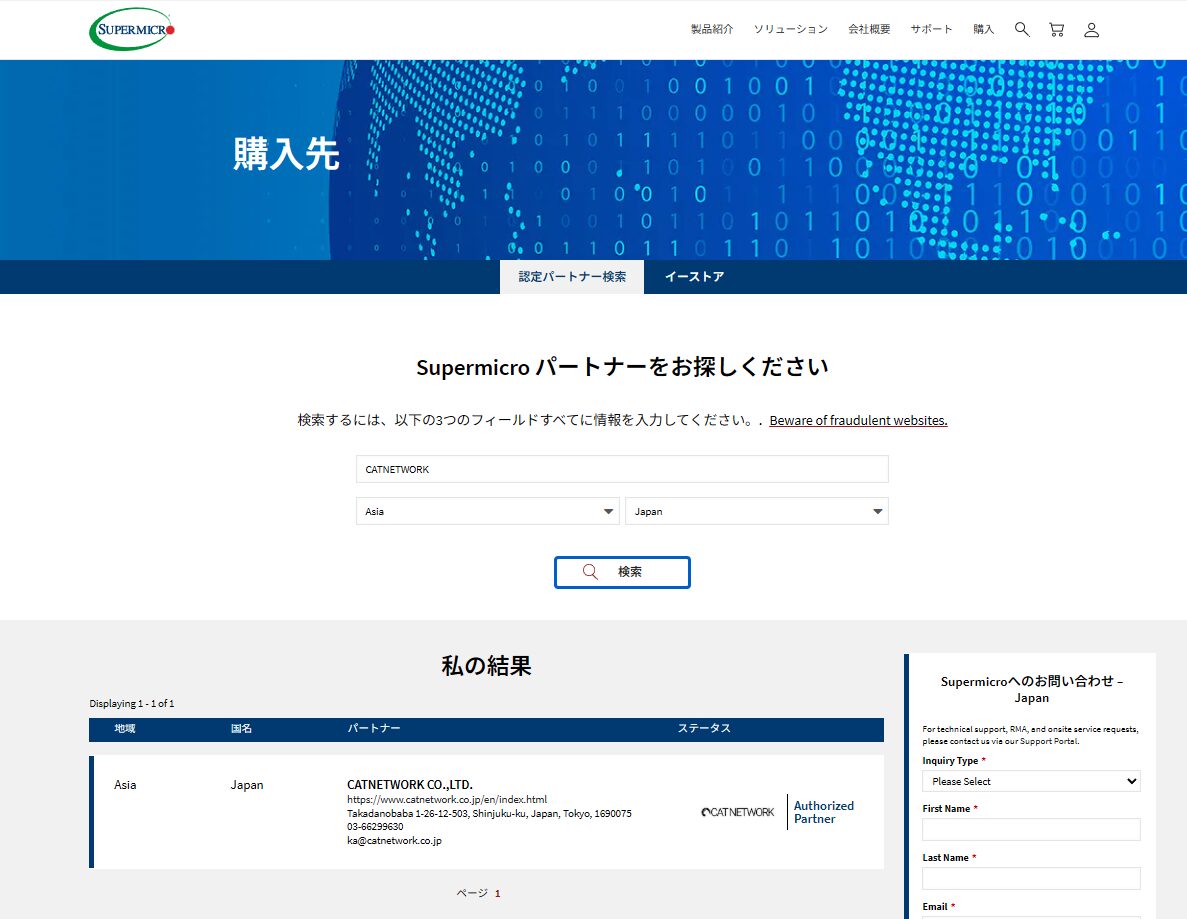Click the CAT NETWORK partner logo
This screenshot has width=1187, height=919.
[738, 812]
